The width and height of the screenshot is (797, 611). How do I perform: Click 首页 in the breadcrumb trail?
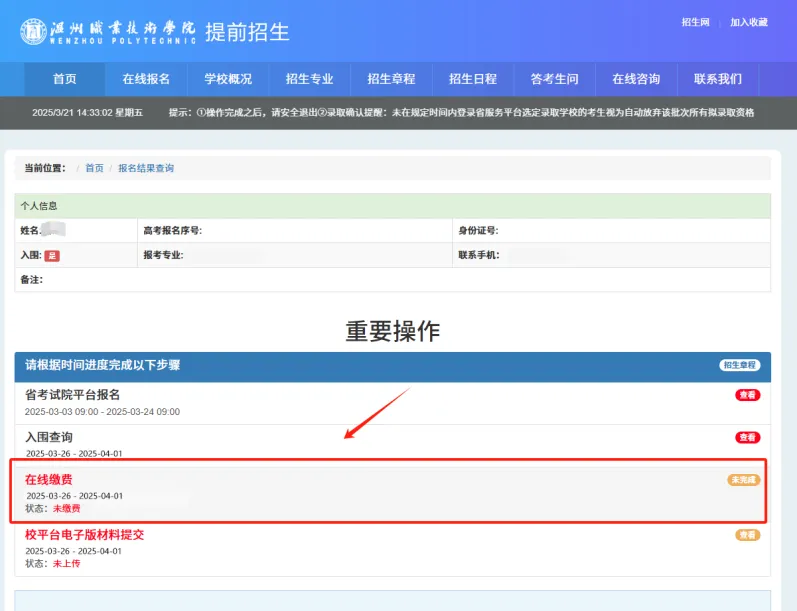[94, 168]
